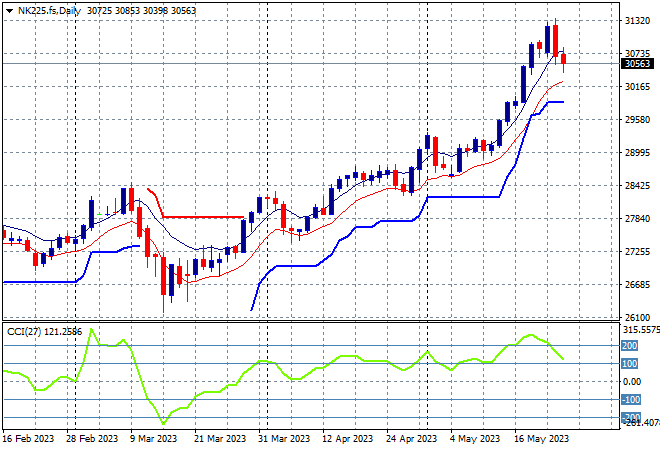Click the thick blue trailing line near 30000
The height and width of the screenshot is (450, 660).
(550, 102)
